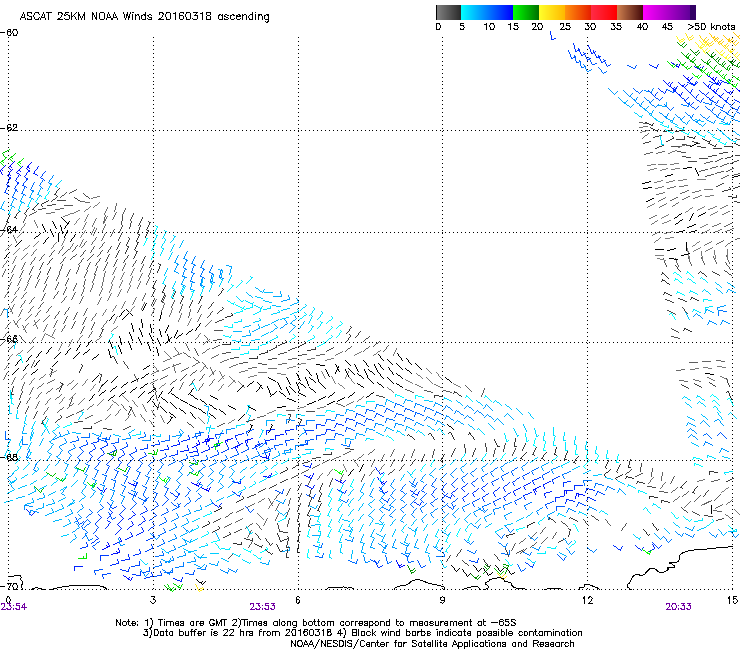Click the note line starting 'Note: 1) Times are GMT'

[316, 623]
